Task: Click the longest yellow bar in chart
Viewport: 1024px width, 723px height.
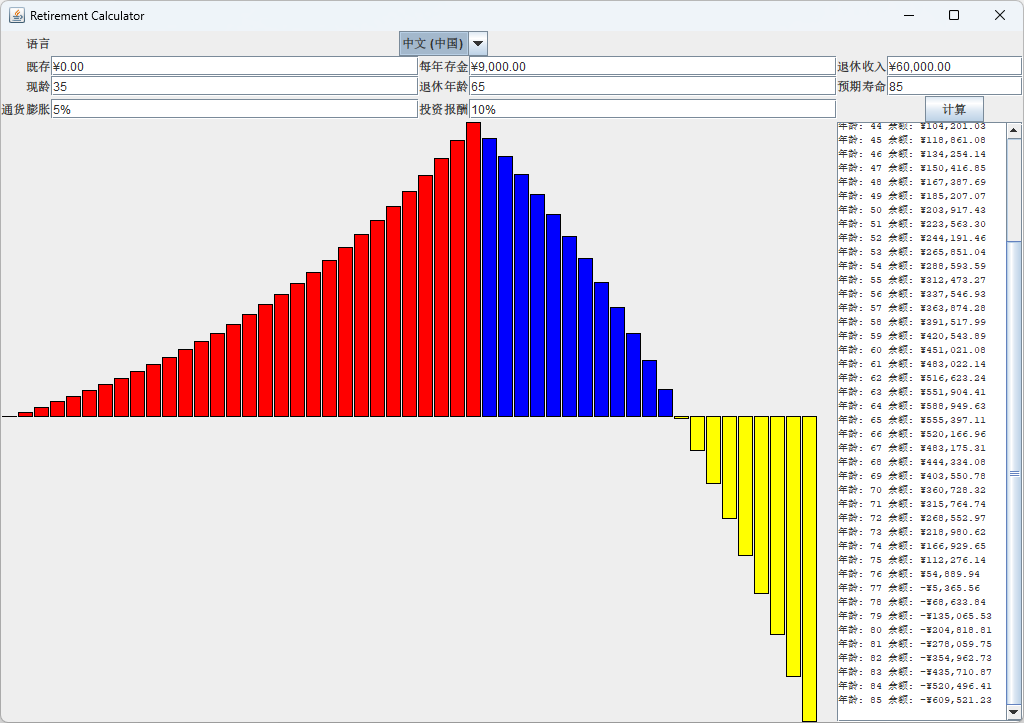Action: click(x=809, y=568)
